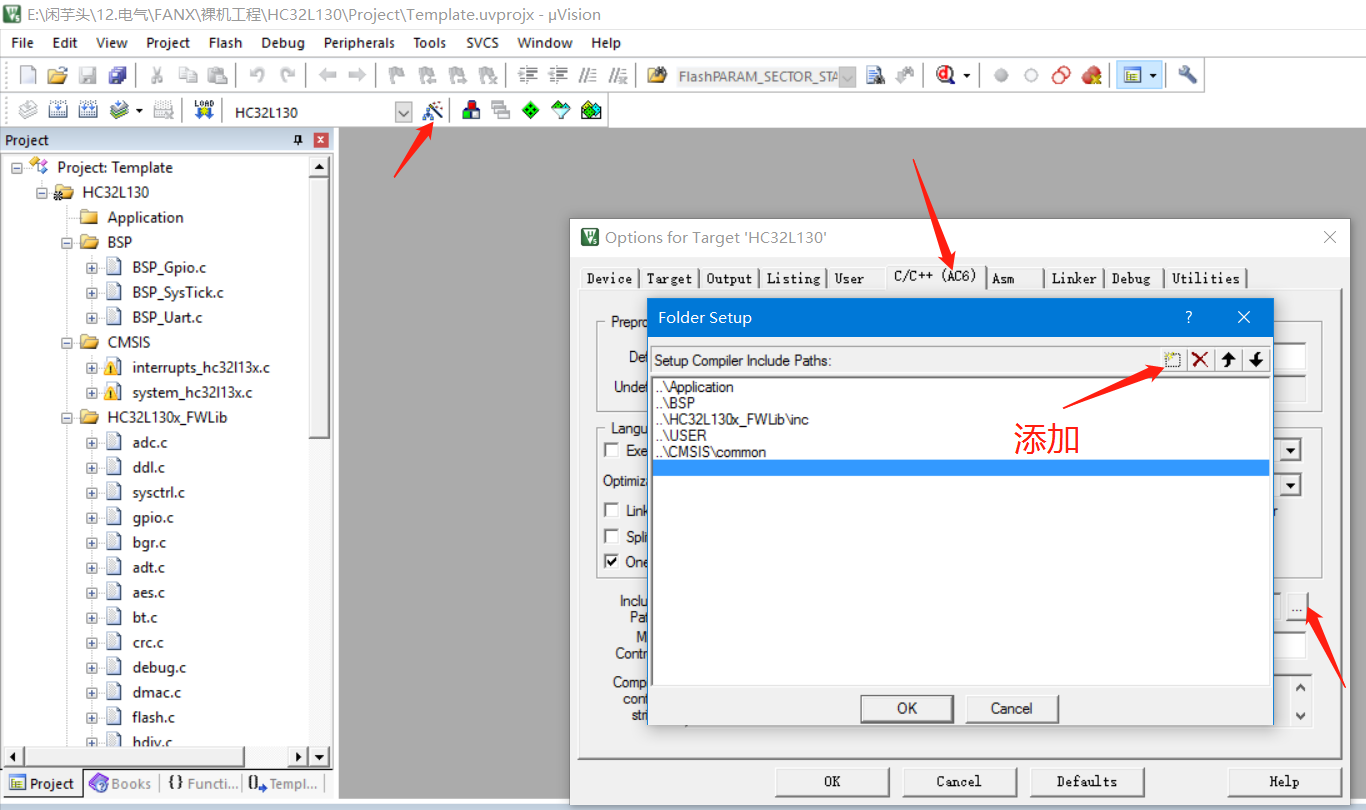Delete selected include path with red X
The image size is (1366, 810).
coord(1200,360)
